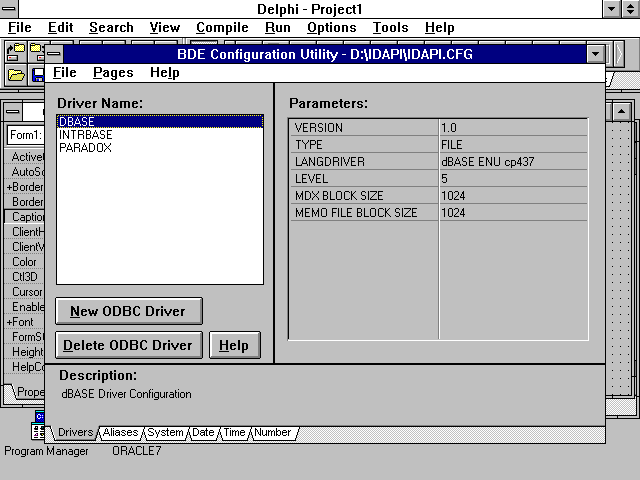Click the scroll-up arrow on the right-side scrollbar
The image size is (640, 480).
tap(620, 111)
